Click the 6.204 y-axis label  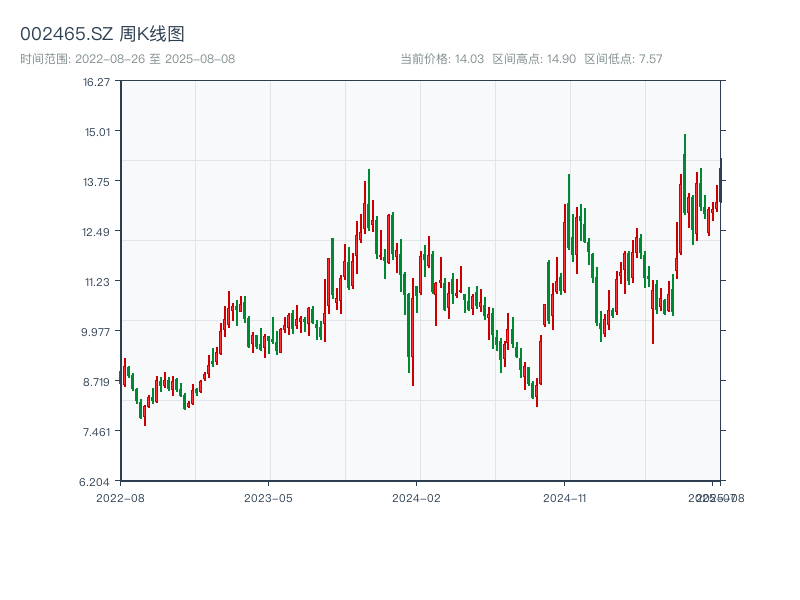point(96,482)
